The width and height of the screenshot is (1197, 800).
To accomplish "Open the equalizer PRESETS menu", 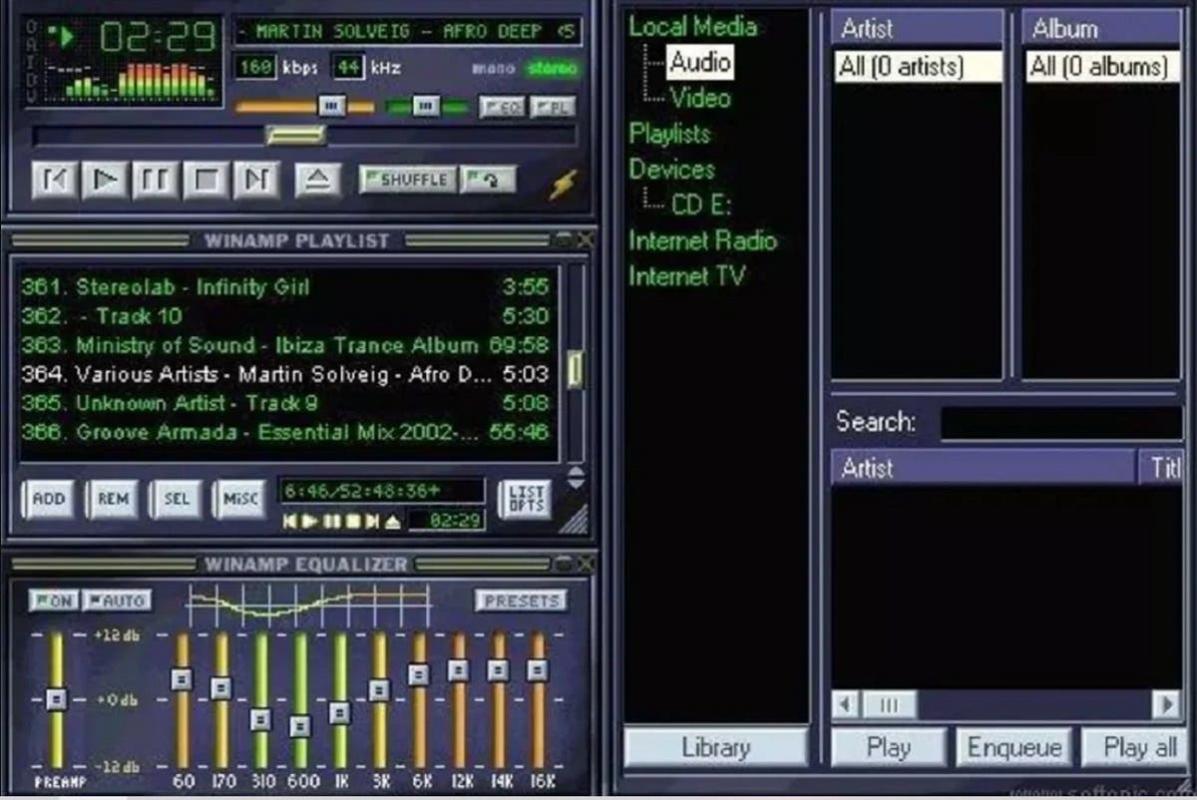I will (x=520, y=601).
